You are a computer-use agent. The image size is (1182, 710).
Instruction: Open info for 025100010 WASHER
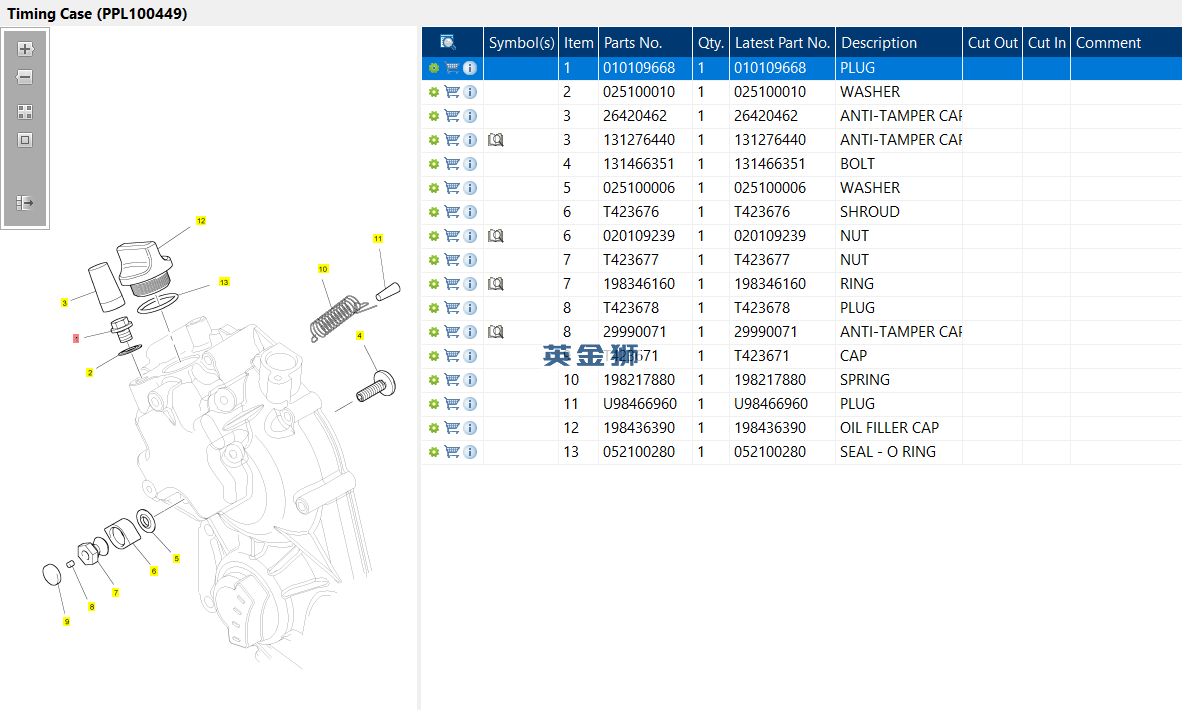pyautogui.click(x=470, y=92)
